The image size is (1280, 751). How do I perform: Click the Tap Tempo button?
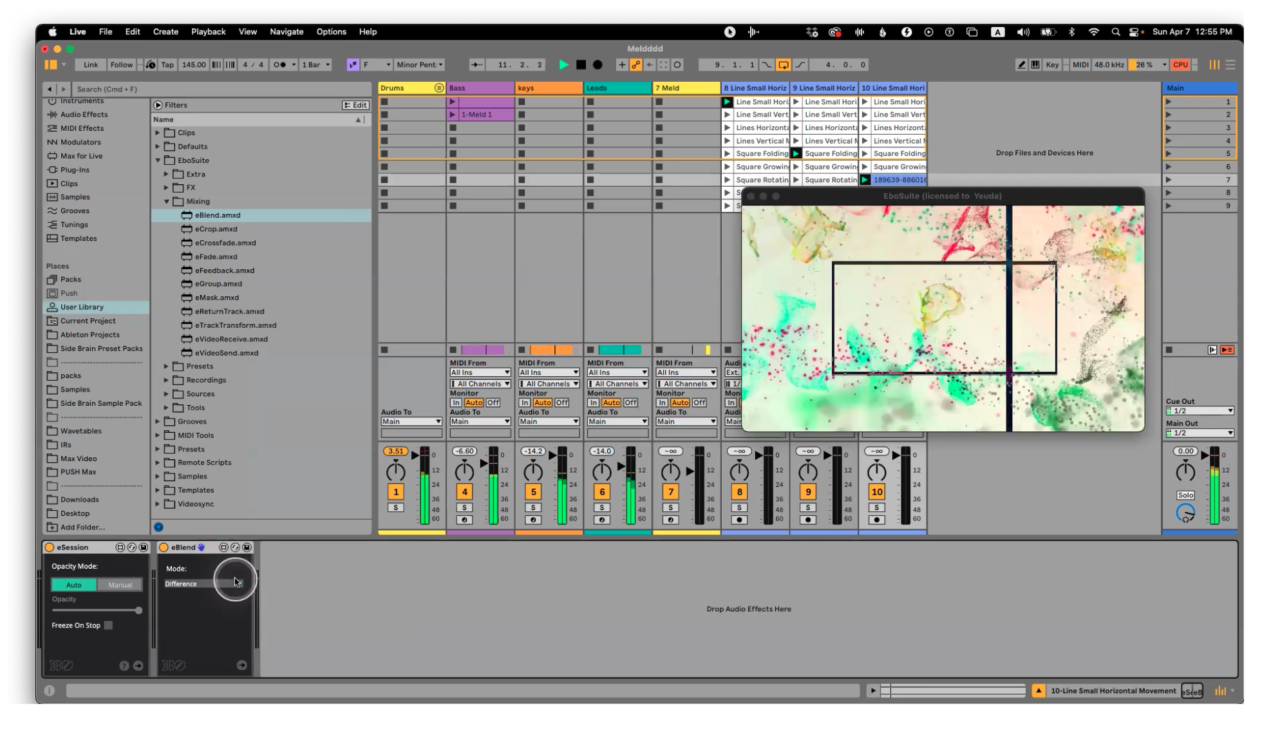167,64
